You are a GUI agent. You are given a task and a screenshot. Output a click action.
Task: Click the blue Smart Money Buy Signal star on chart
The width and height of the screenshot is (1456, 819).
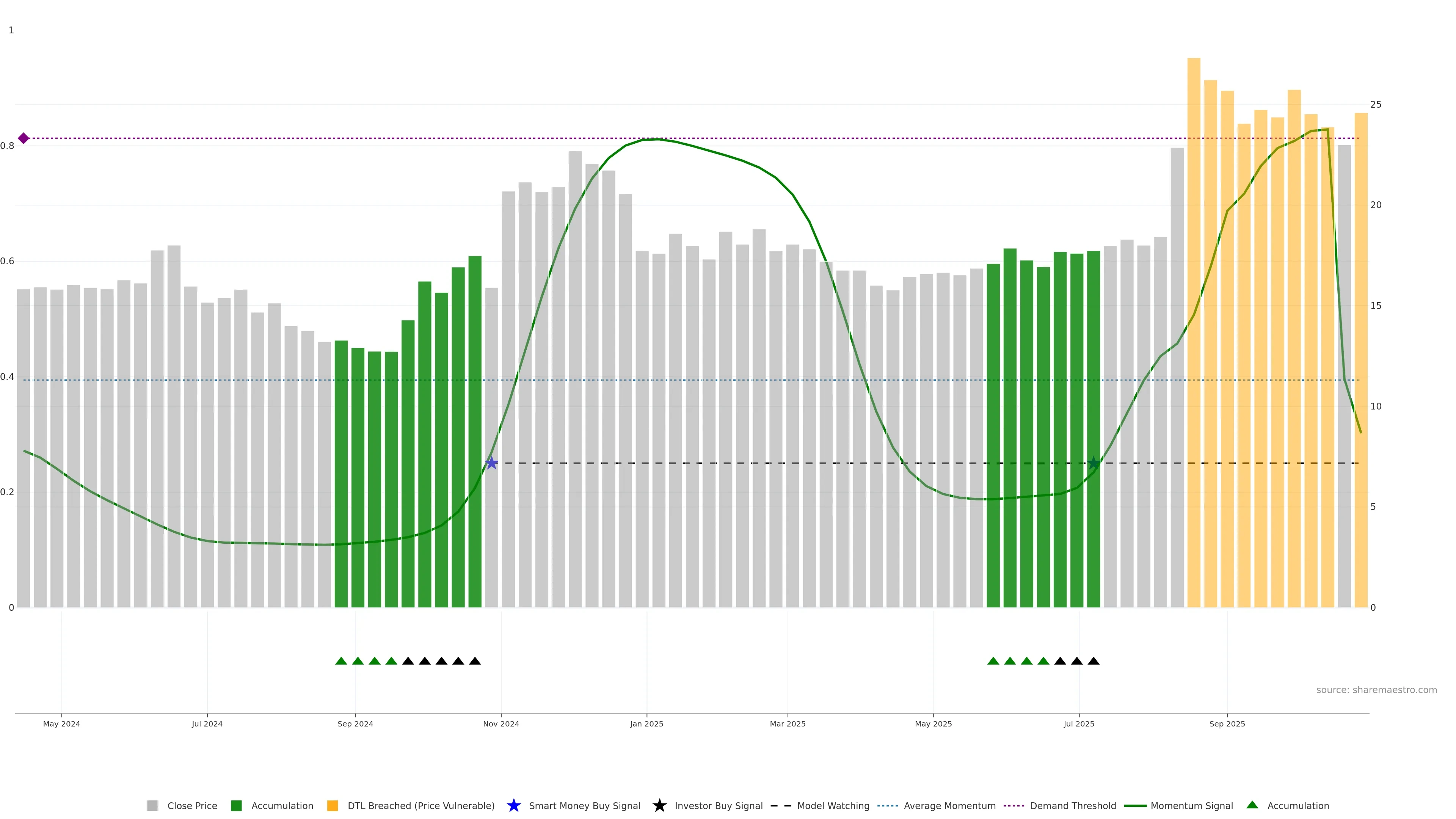pos(491,463)
